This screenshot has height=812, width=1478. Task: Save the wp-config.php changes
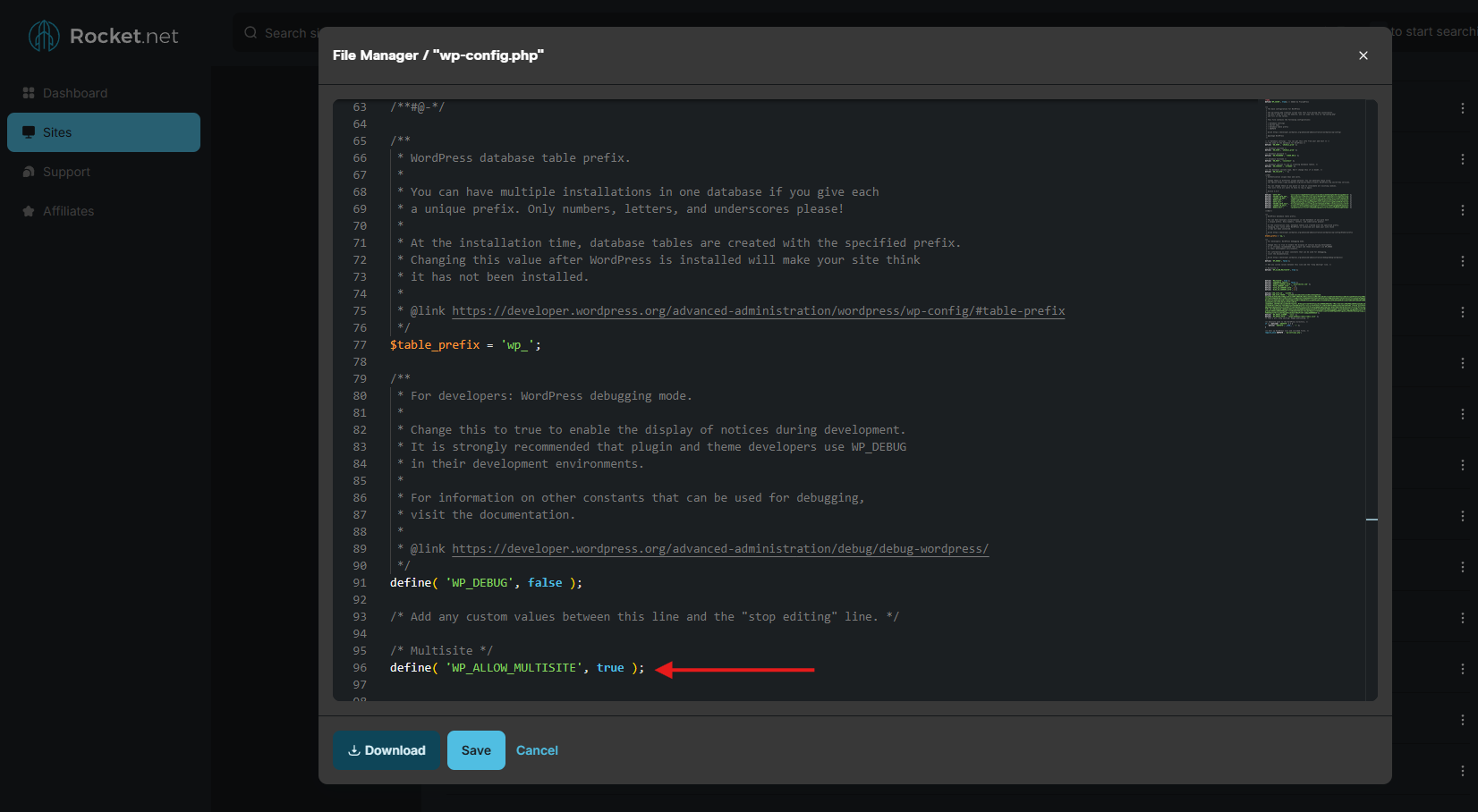(476, 750)
